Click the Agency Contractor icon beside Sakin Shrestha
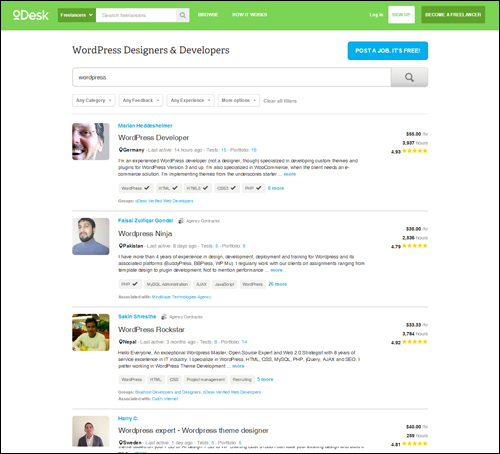The image size is (500, 454). 164,317
